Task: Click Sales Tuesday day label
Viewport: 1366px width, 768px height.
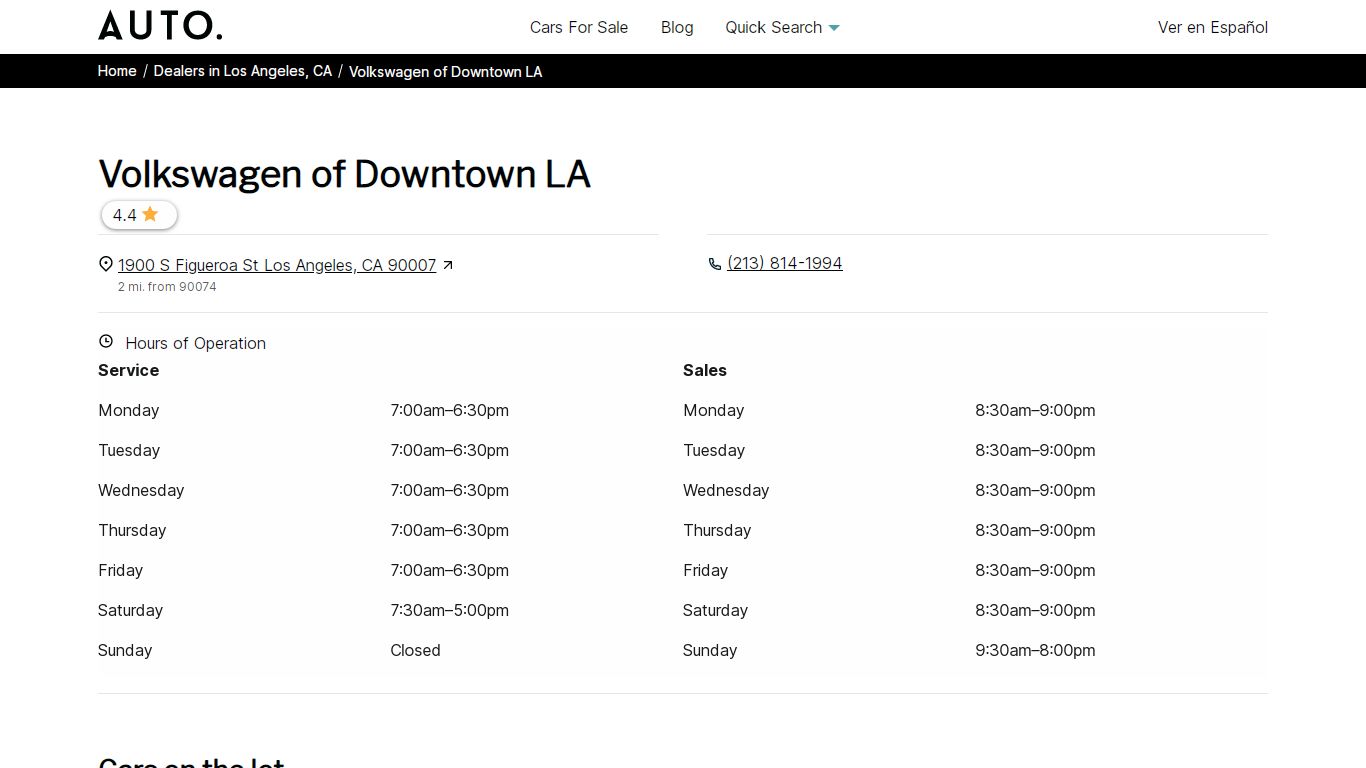Action: click(x=714, y=450)
